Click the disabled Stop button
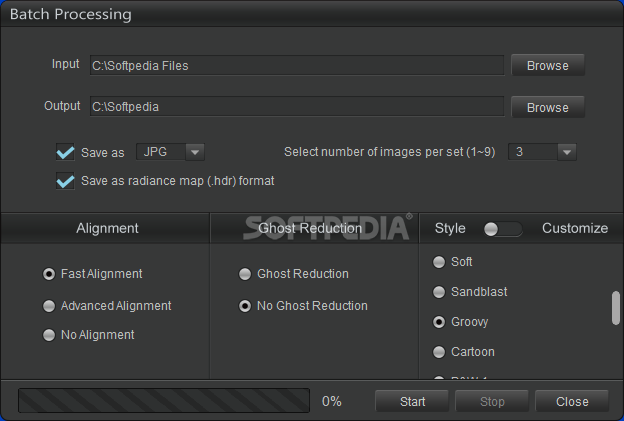This screenshot has width=624, height=421. pos(492,401)
